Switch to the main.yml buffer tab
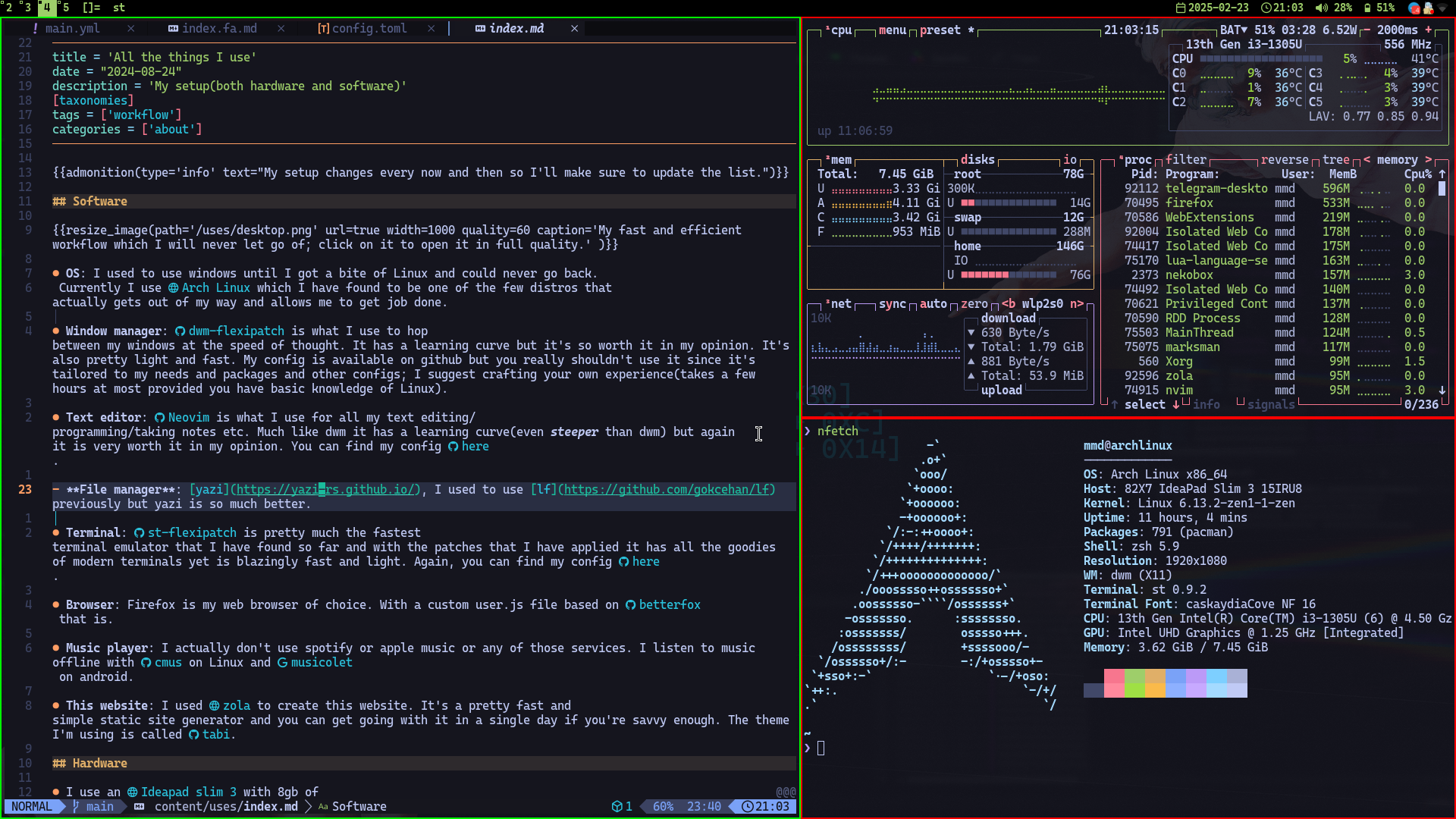This screenshot has width=1456, height=819. tap(72, 28)
